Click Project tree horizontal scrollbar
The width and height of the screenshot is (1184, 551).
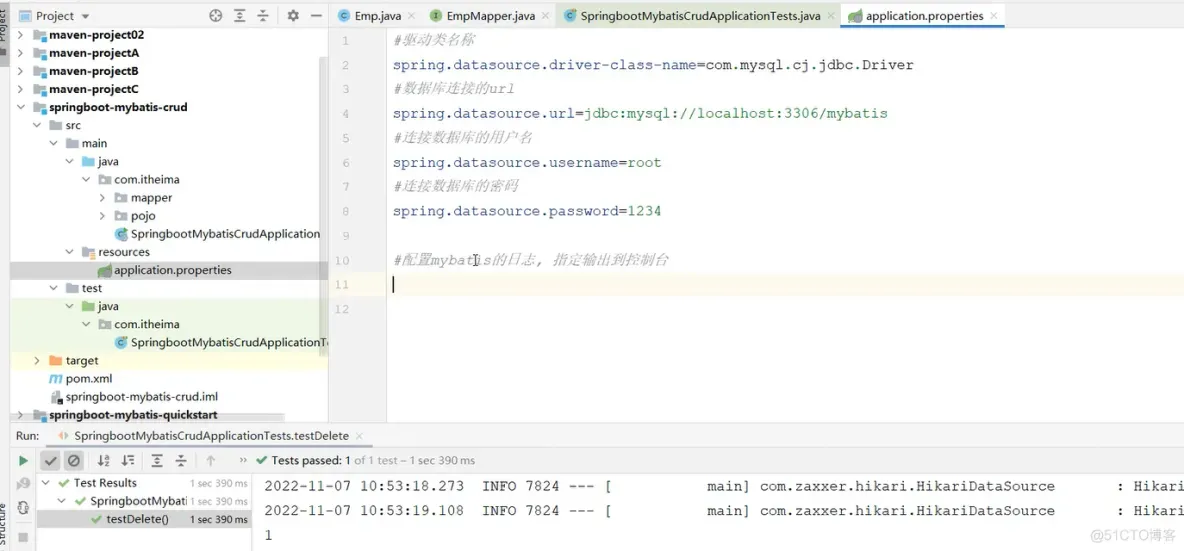coord(148,417)
